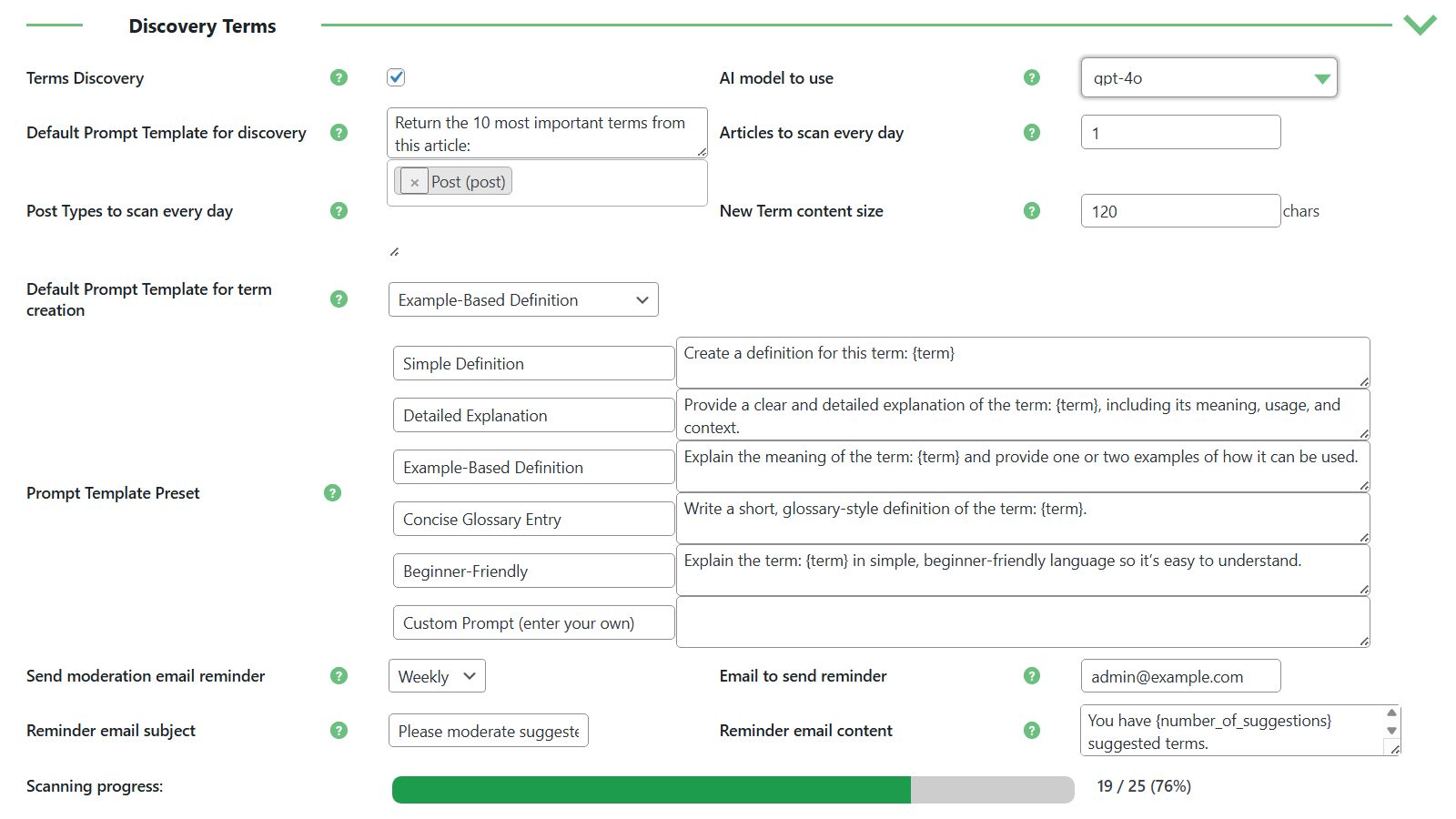Open help for Articles to scan every day
This screenshot has width=1456, height=819.
click(x=1031, y=132)
